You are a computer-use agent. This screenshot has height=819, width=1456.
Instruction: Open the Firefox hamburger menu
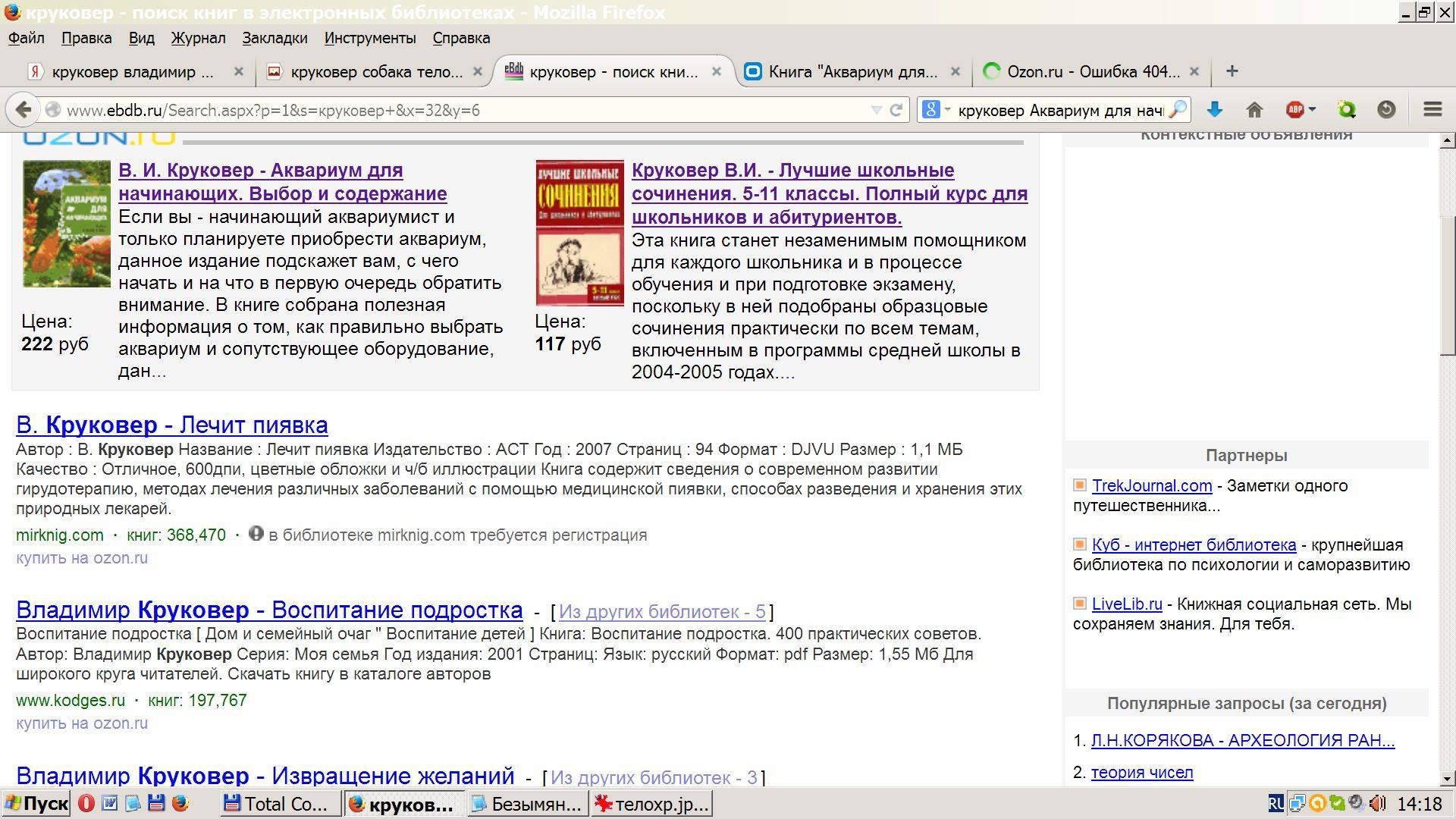tap(1432, 110)
